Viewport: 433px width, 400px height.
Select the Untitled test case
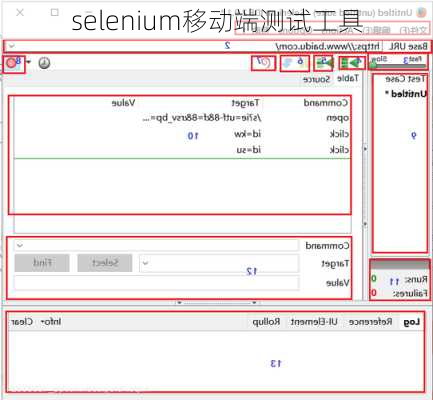click(405, 94)
